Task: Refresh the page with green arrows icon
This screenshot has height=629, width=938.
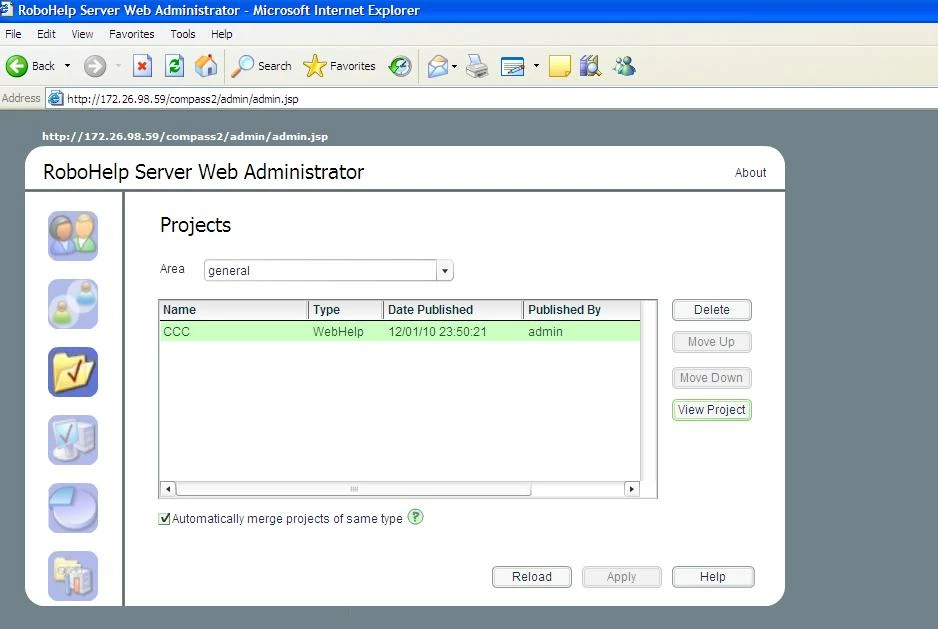Action: coord(174,66)
